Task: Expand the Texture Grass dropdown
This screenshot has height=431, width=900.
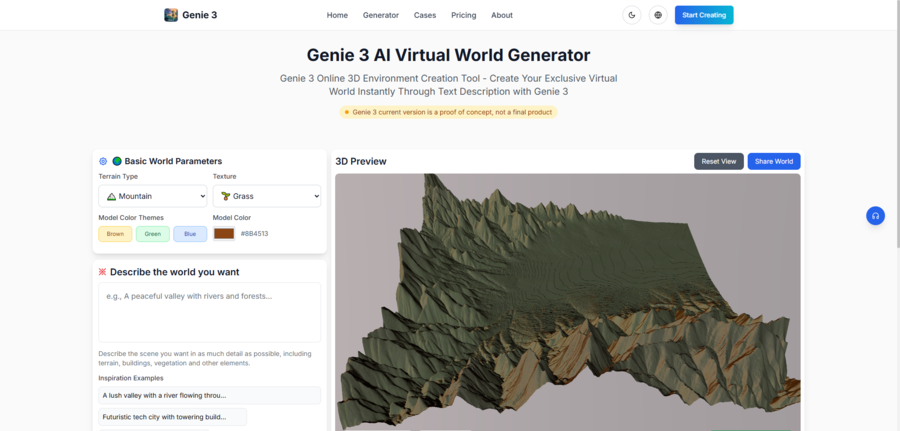Action: pos(267,196)
